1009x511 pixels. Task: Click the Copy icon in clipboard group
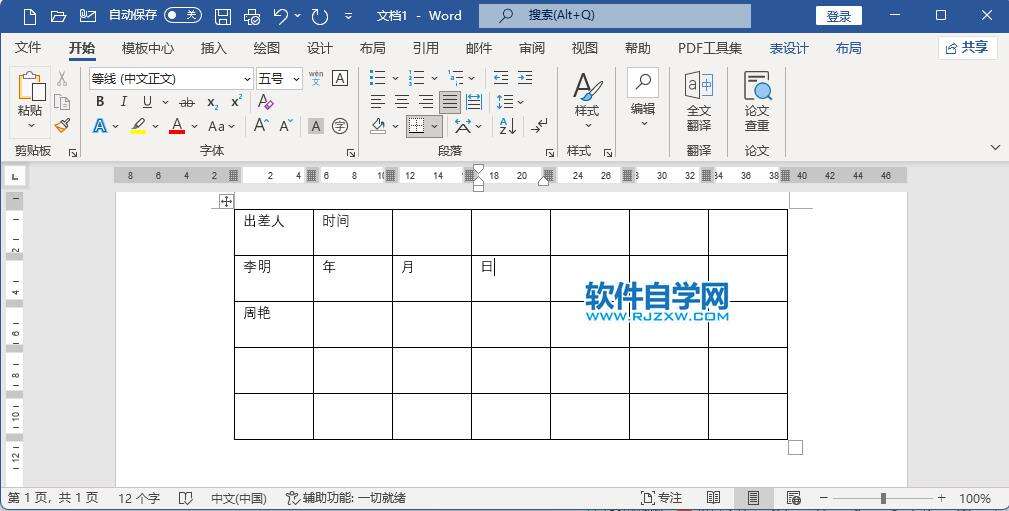pos(62,102)
